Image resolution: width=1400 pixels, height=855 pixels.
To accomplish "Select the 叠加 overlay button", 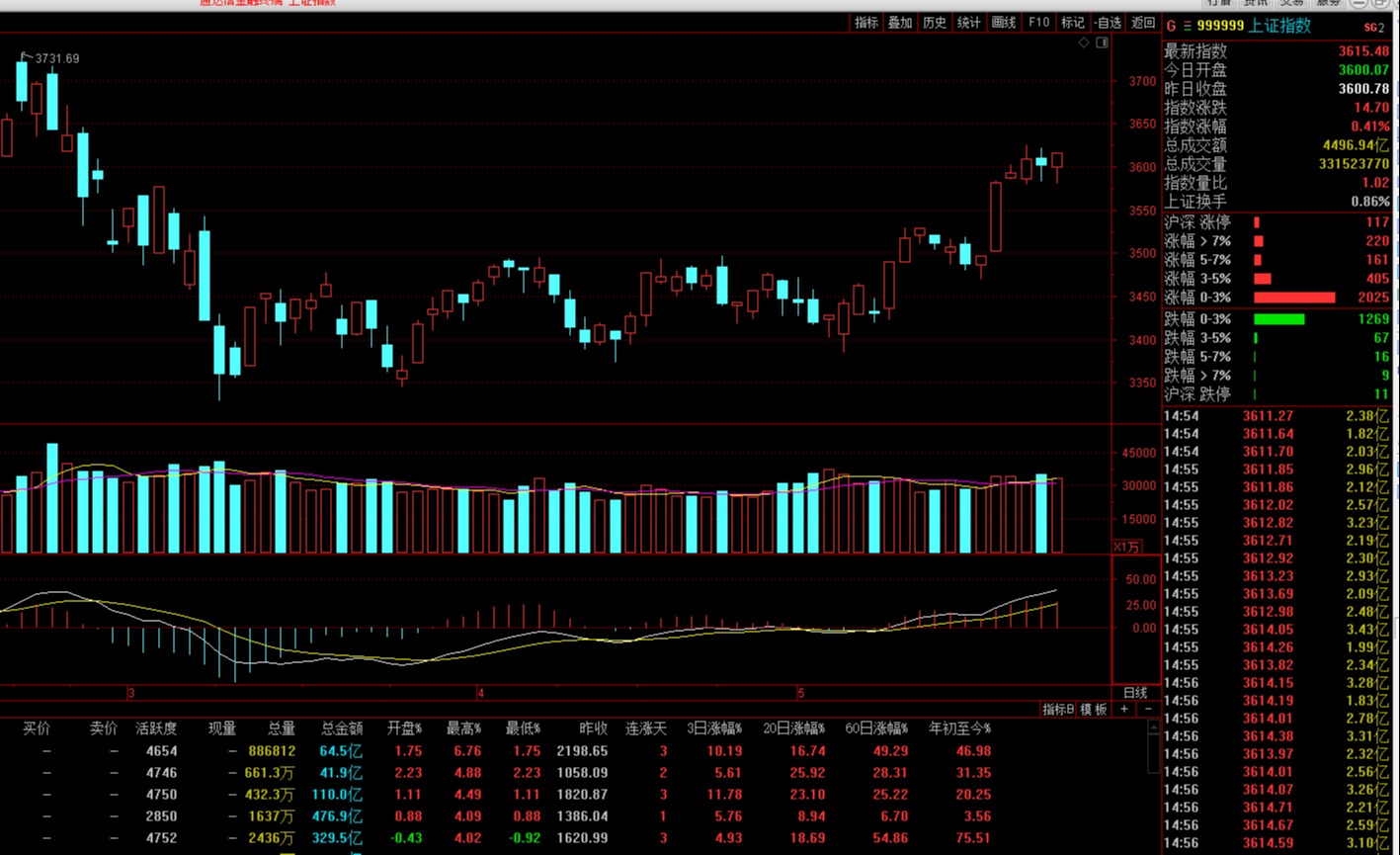I will 900,23.
